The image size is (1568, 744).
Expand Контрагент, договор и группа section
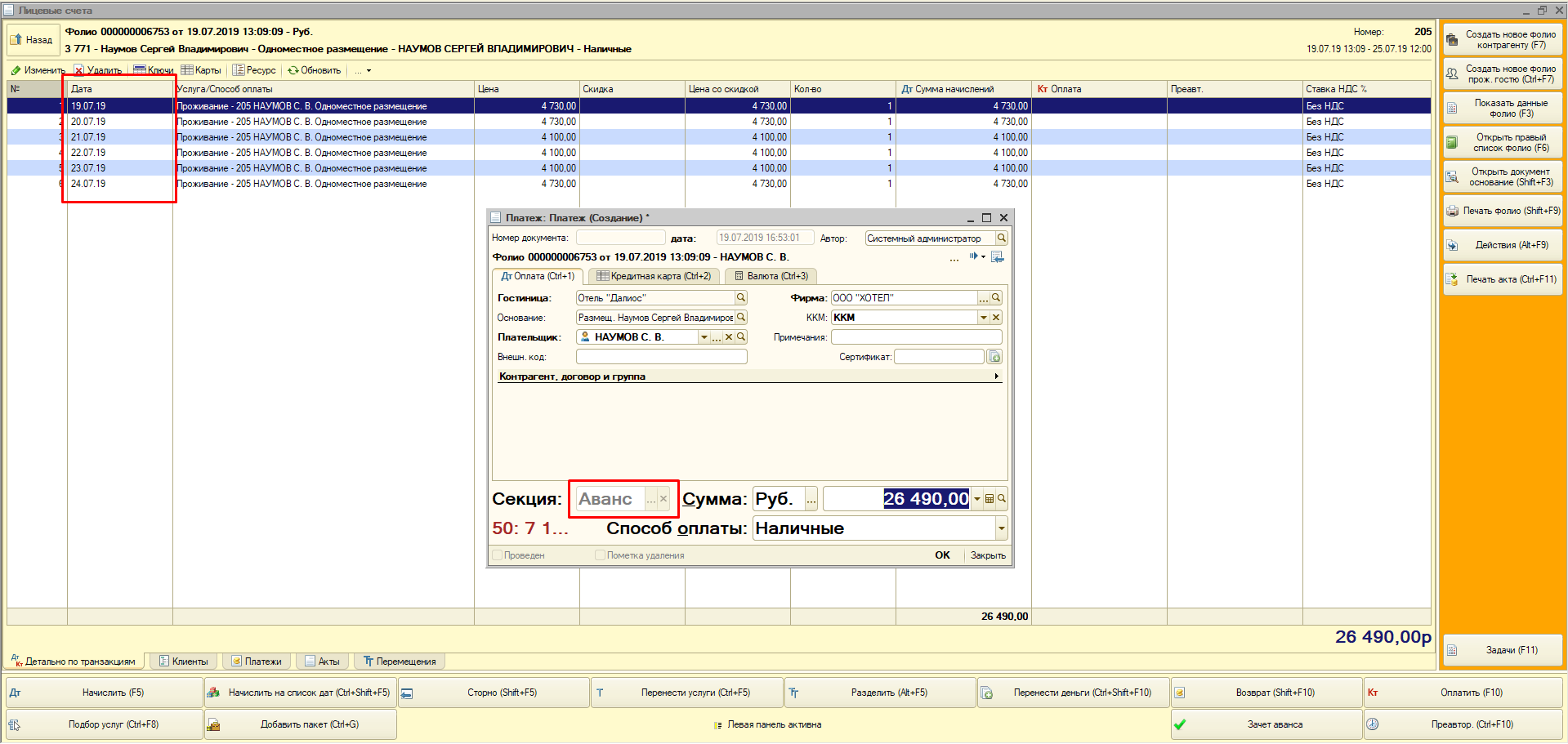[749, 376]
